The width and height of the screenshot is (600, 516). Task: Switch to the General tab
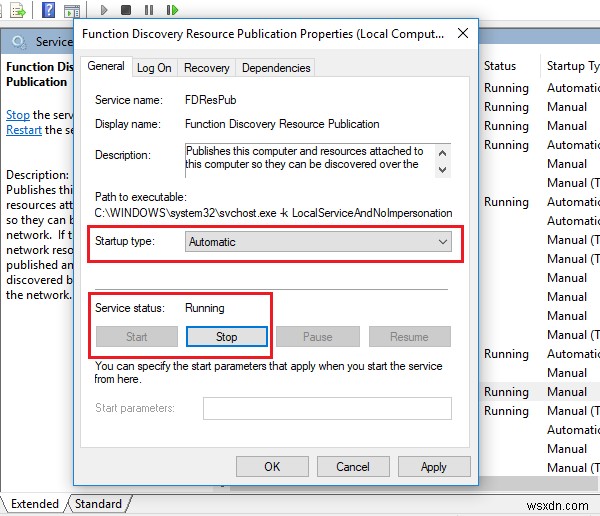coord(106,66)
